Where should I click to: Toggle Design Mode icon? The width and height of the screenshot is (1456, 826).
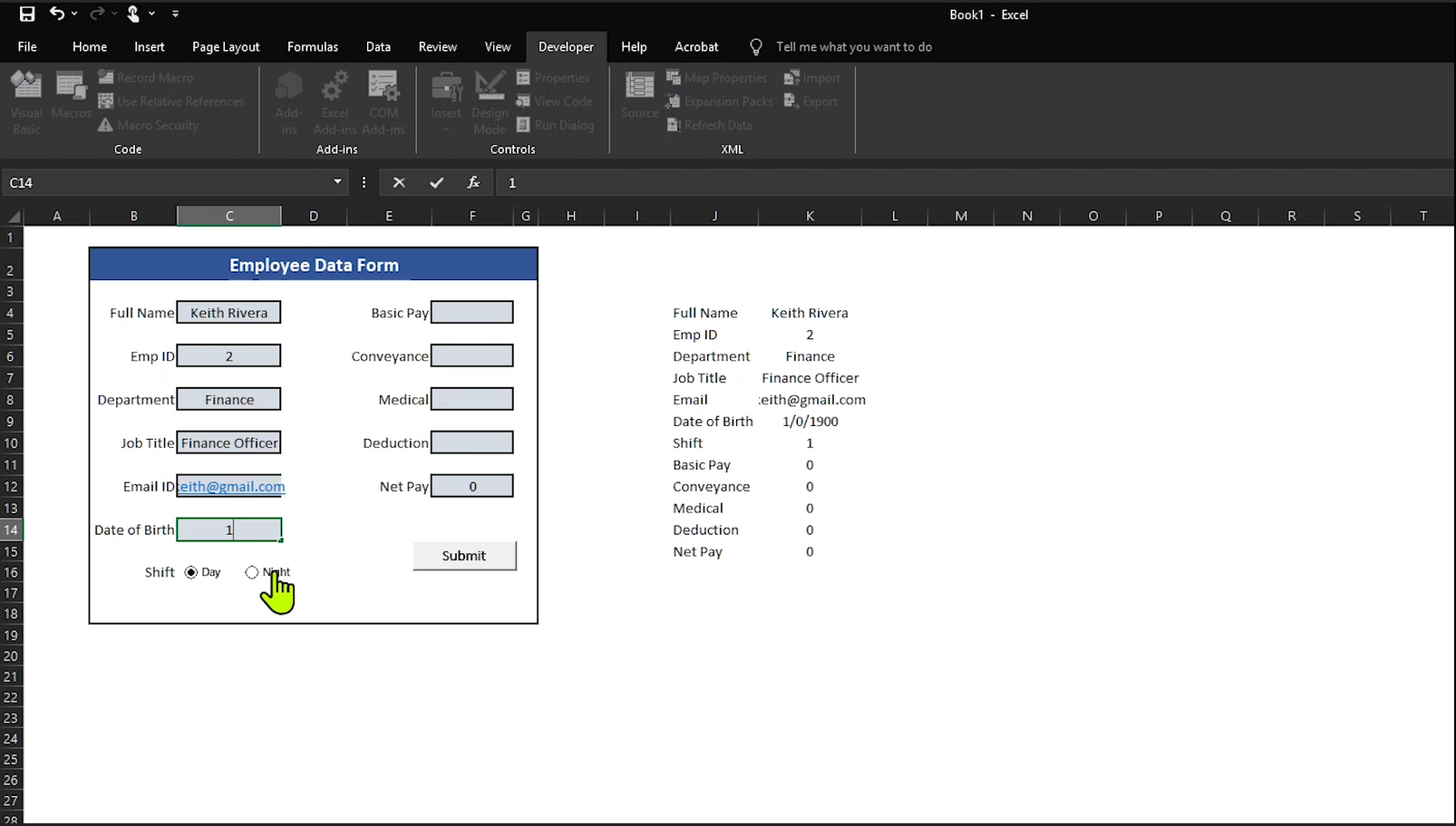(x=490, y=102)
